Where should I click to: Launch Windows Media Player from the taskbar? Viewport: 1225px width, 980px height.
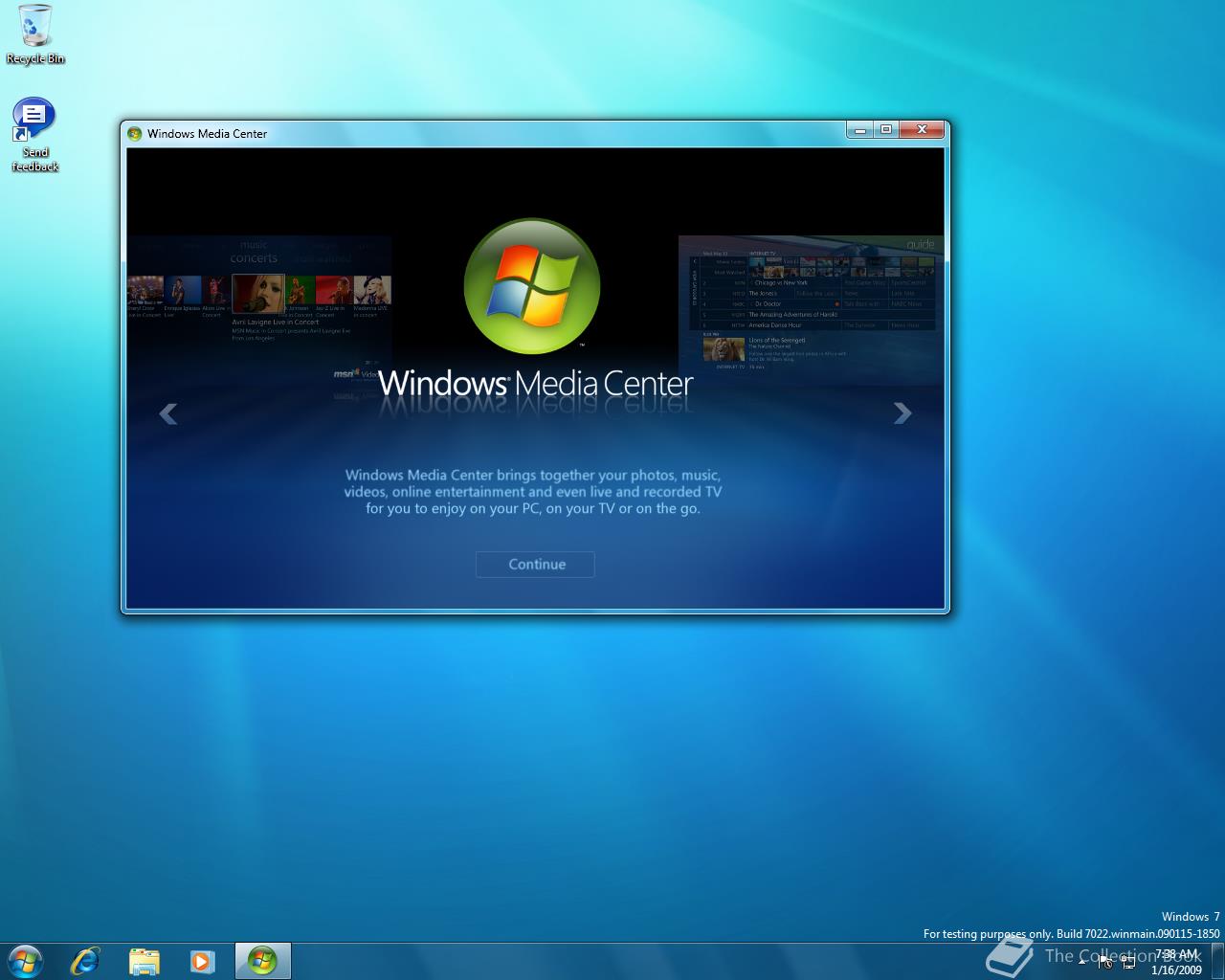202,961
